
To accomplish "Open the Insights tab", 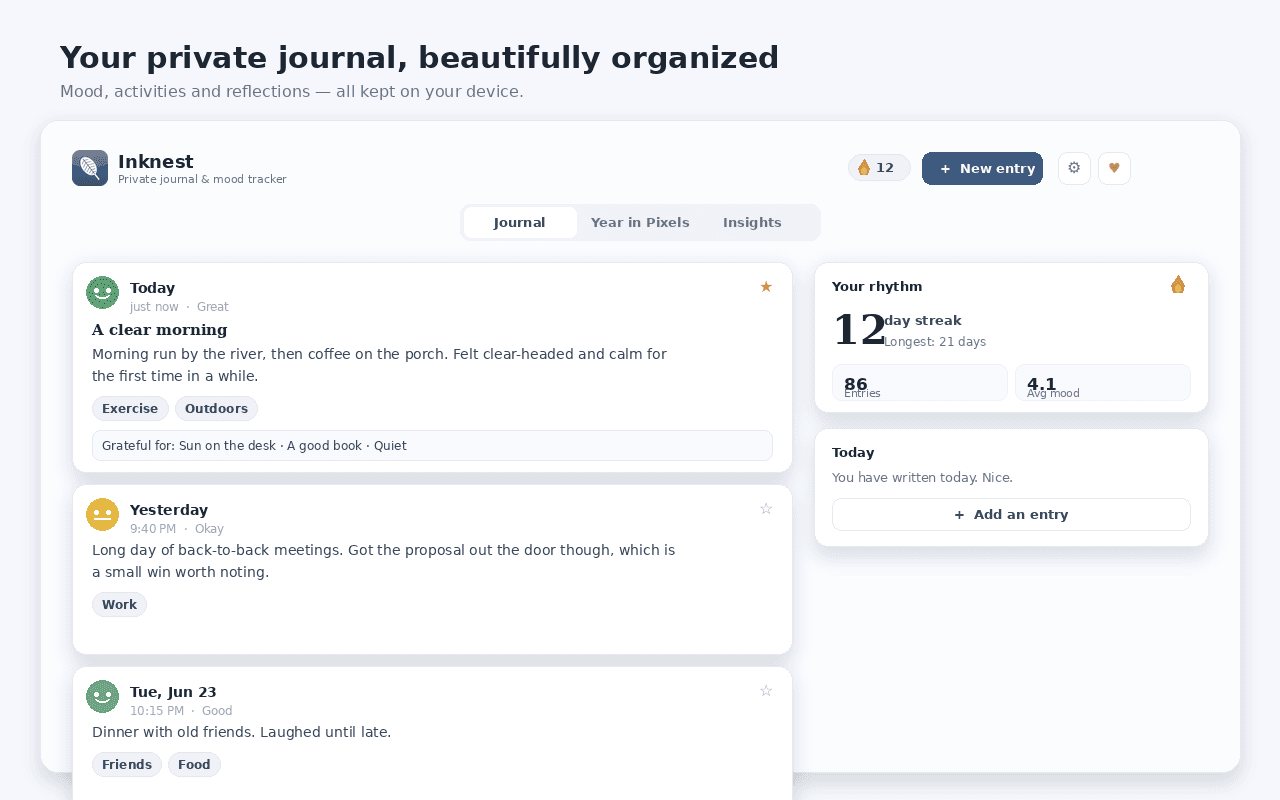I will (752, 222).
